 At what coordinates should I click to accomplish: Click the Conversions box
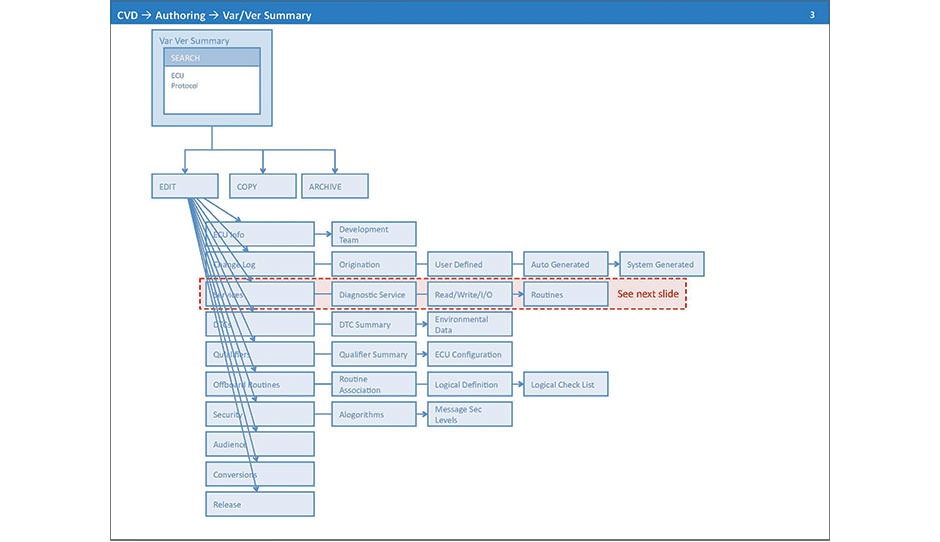click(260, 474)
